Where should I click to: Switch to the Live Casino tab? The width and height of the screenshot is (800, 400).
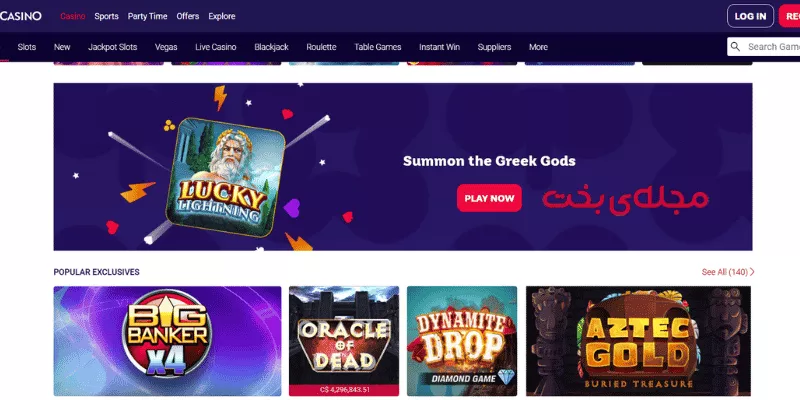click(216, 47)
